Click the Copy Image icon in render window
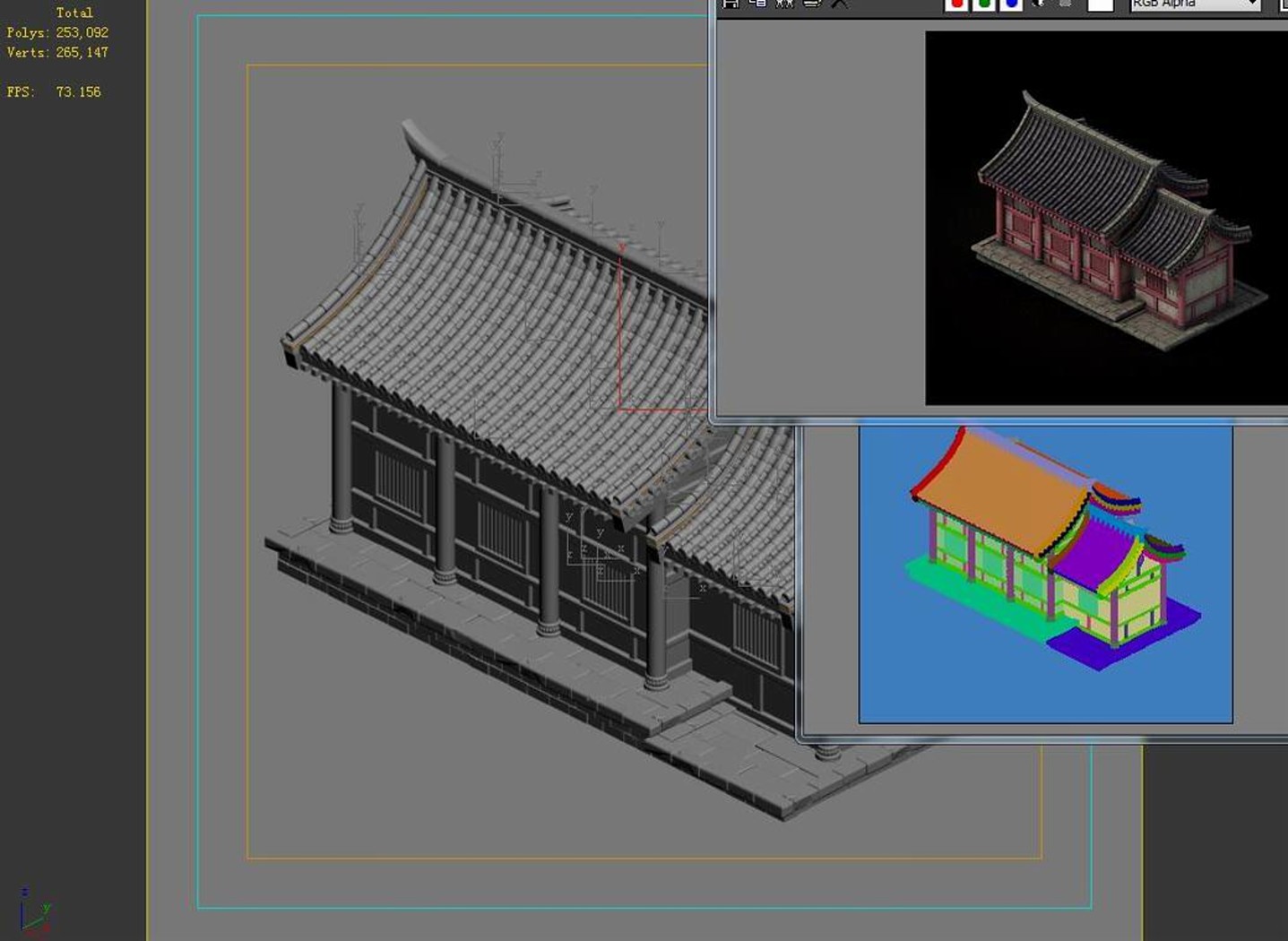This screenshot has height=941, width=1288. (757, 4)
